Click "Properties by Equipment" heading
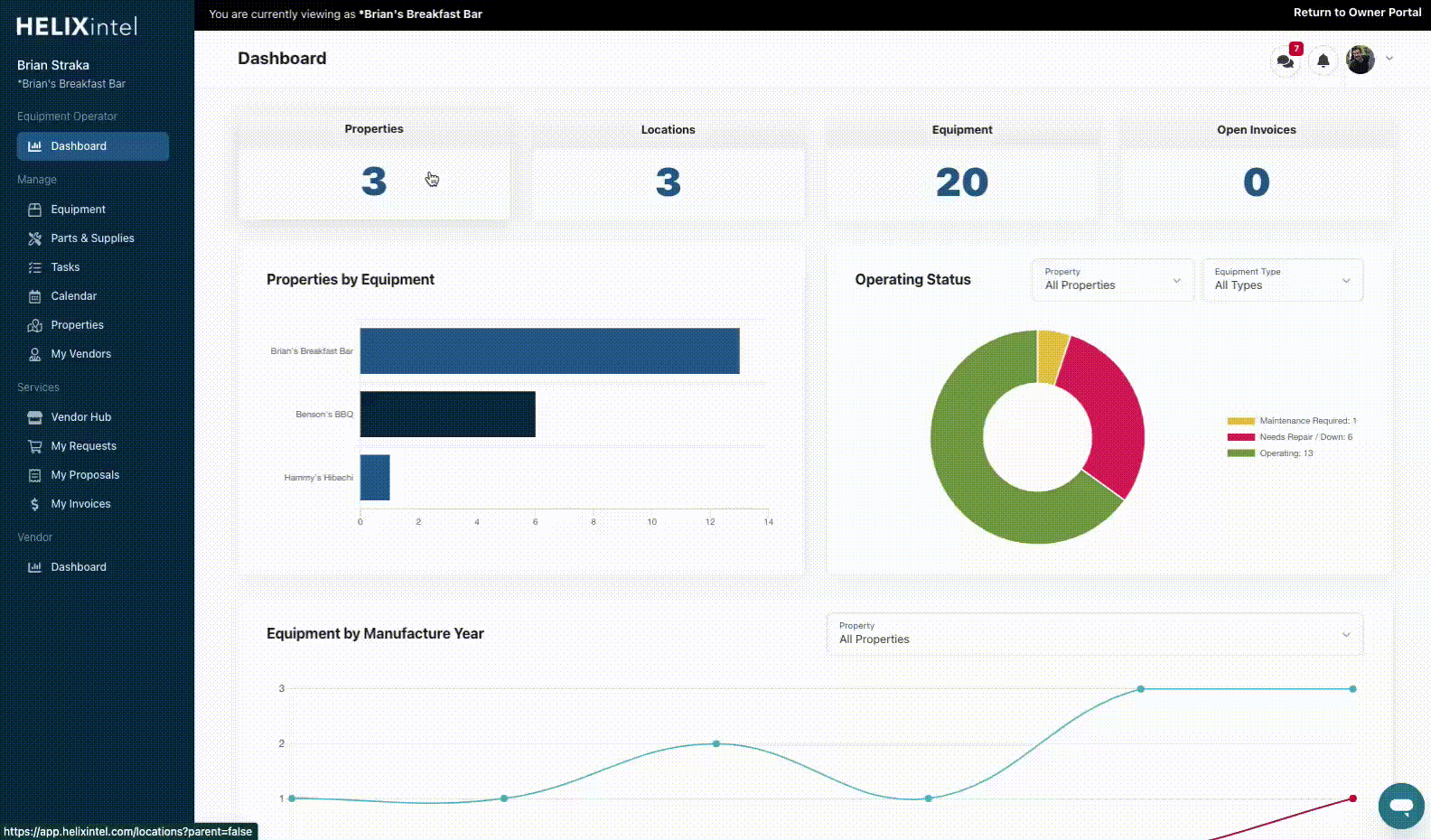 pos(351,280)
